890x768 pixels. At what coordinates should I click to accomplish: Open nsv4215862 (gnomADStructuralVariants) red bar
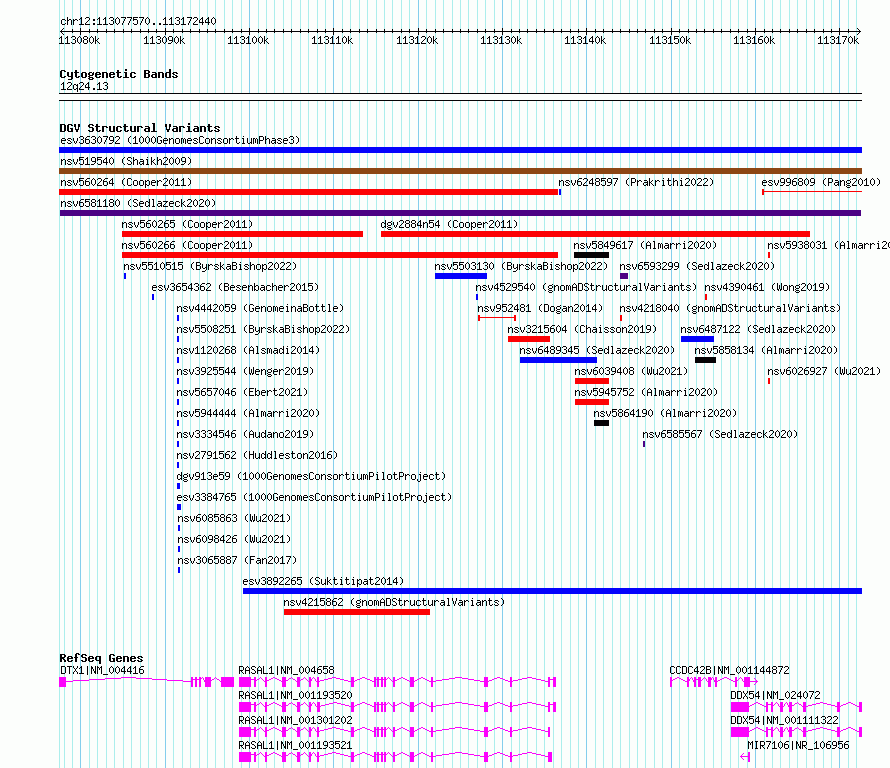click(x=357, y=612)
